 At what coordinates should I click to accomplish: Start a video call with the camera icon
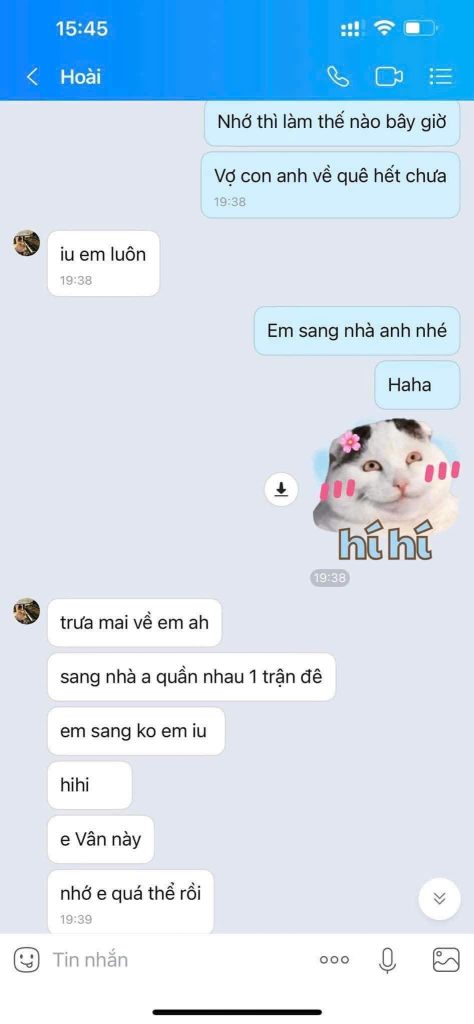coord(388,77)
